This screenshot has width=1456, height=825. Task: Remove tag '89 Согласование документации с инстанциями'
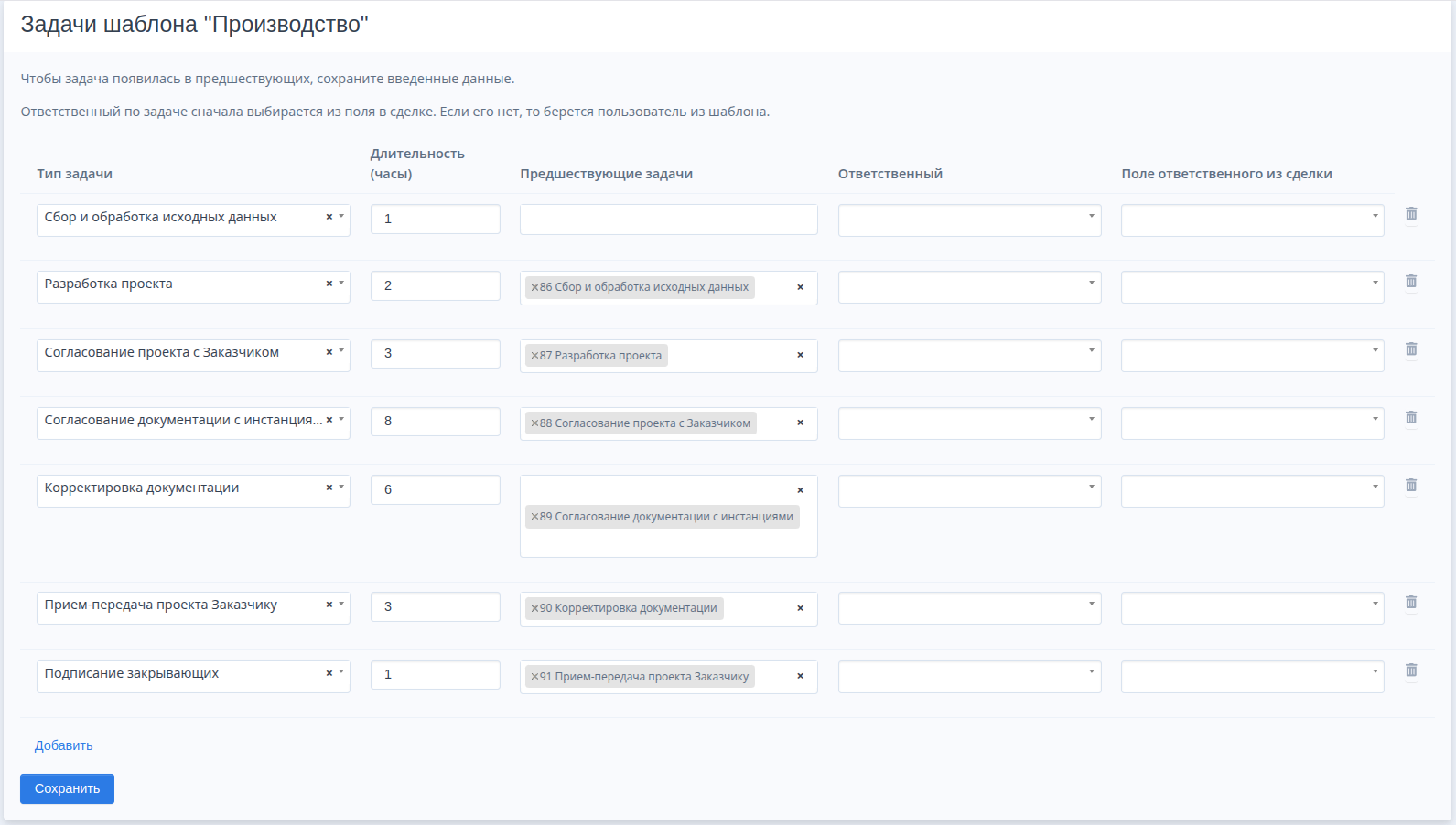[534, 517]
